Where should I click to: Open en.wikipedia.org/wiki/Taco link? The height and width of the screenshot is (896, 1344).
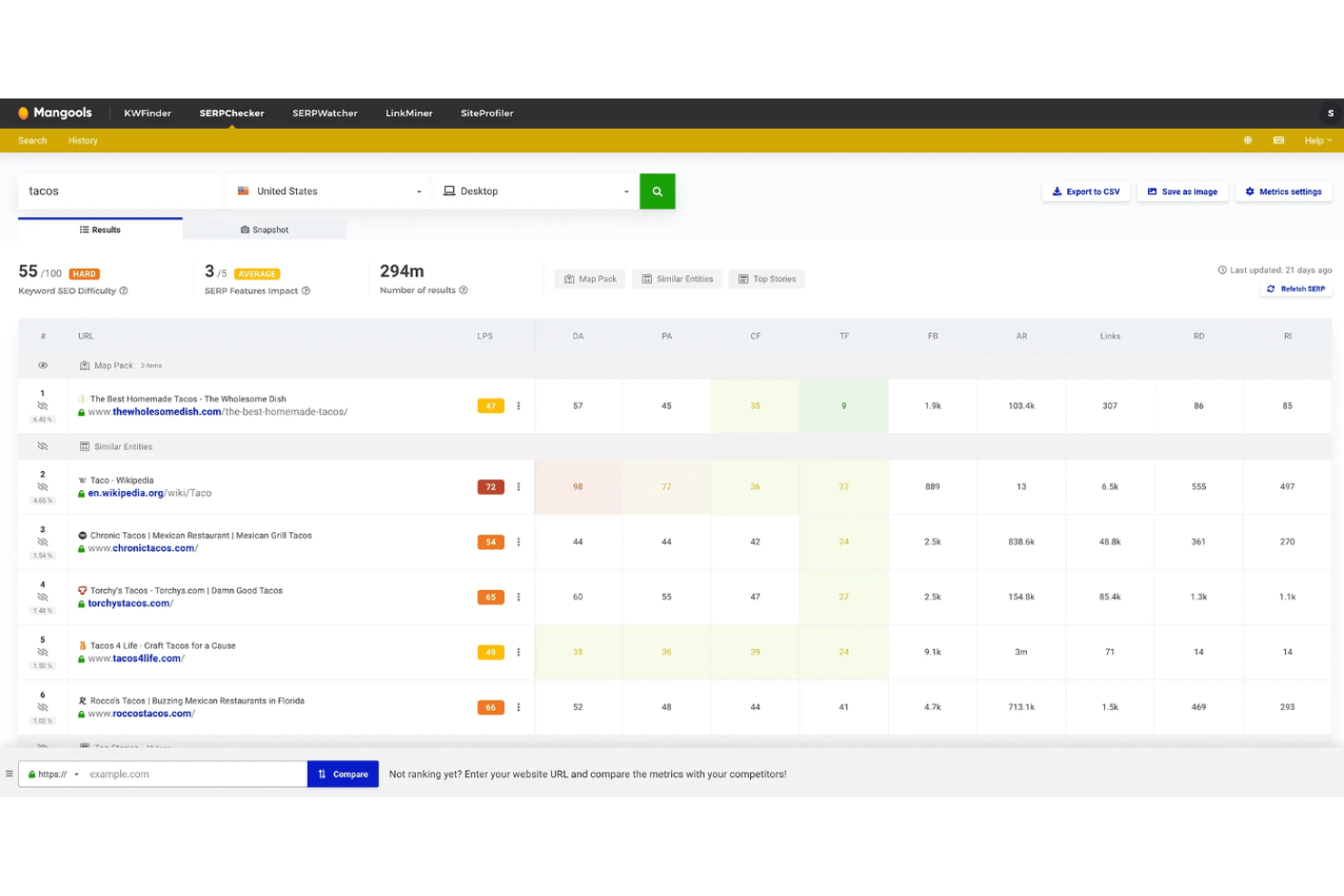click(x=150, y=494)
